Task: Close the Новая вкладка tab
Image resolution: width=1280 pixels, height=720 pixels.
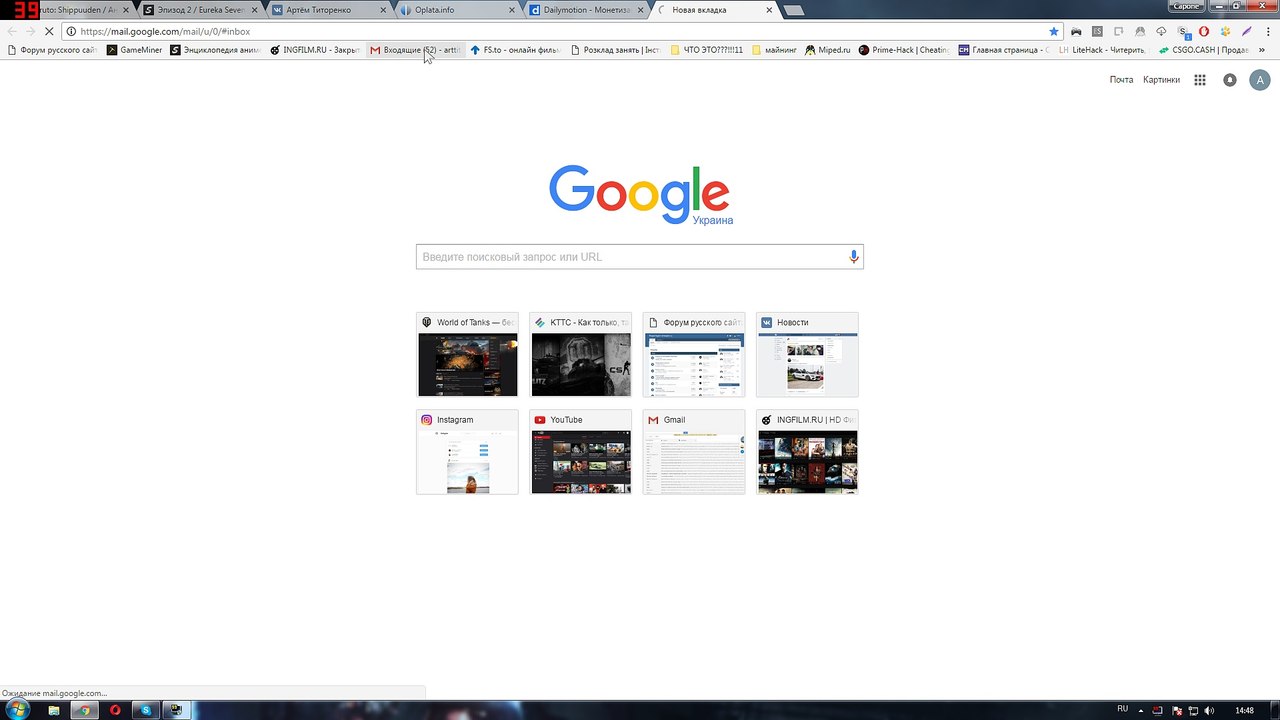Action: click(769, 10)
